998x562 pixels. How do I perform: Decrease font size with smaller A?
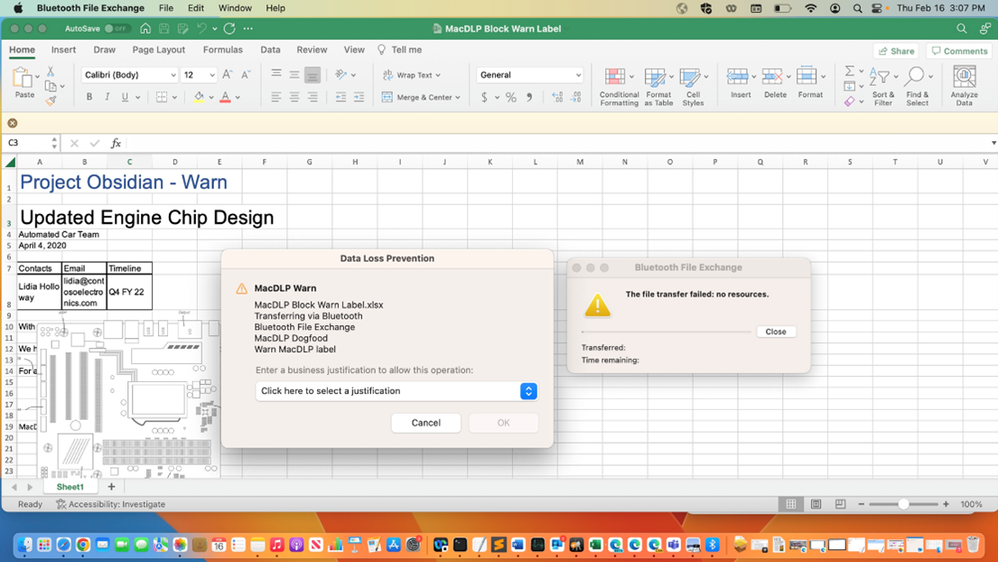coord(246,74)
